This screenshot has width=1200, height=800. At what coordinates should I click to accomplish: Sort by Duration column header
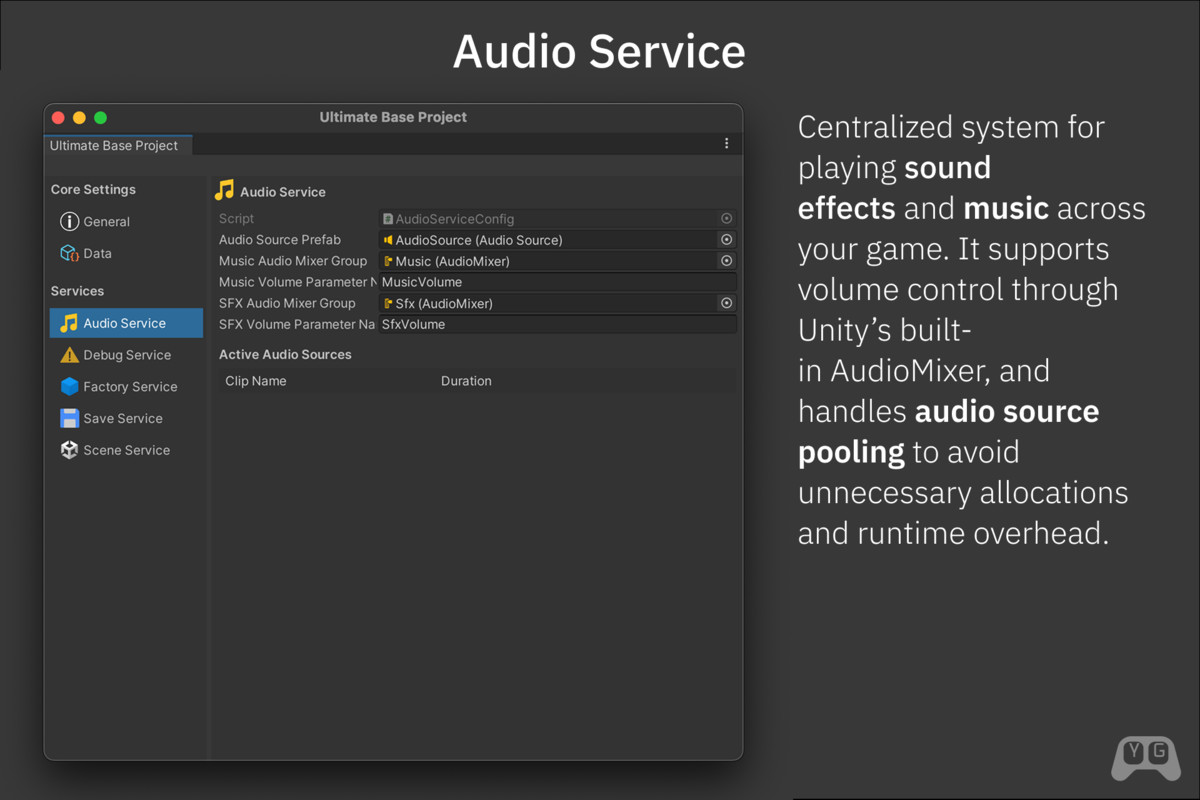click(x=466, y=381)
